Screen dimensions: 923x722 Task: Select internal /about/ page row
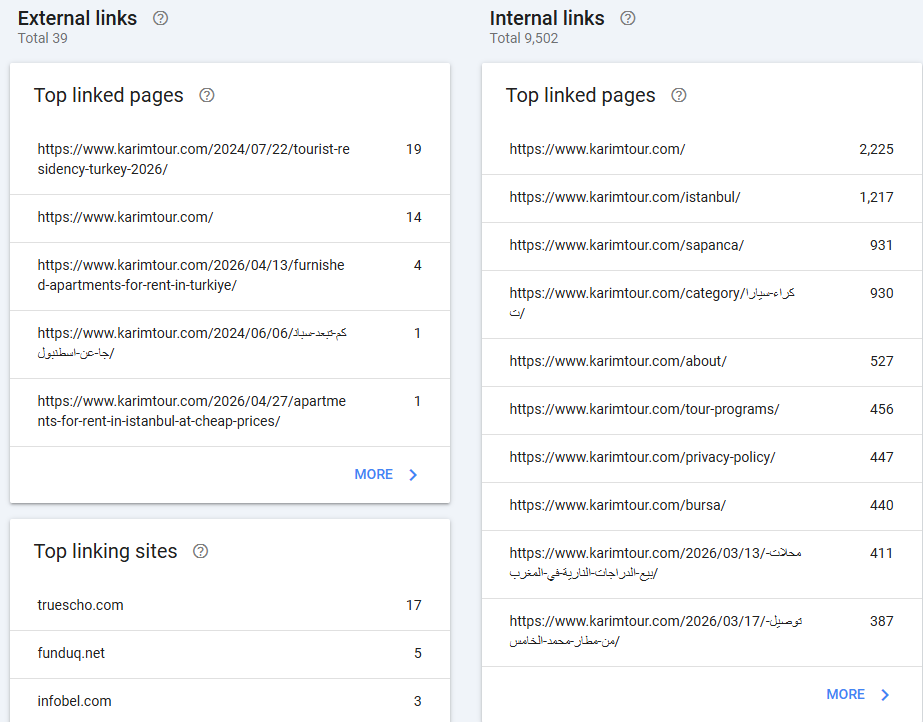[x=702, y=362]
